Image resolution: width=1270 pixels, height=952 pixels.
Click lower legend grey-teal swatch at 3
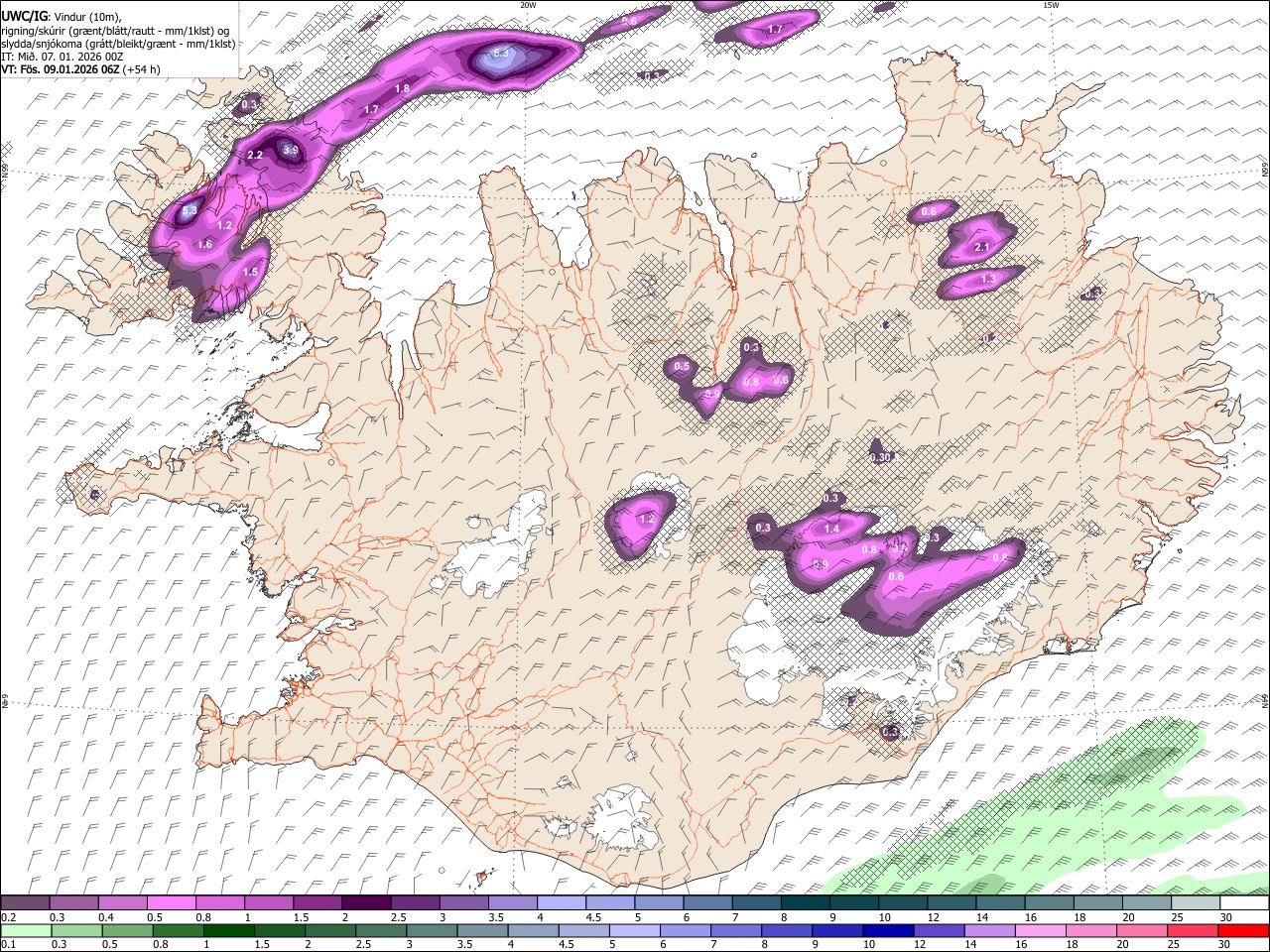coord(432,930)
